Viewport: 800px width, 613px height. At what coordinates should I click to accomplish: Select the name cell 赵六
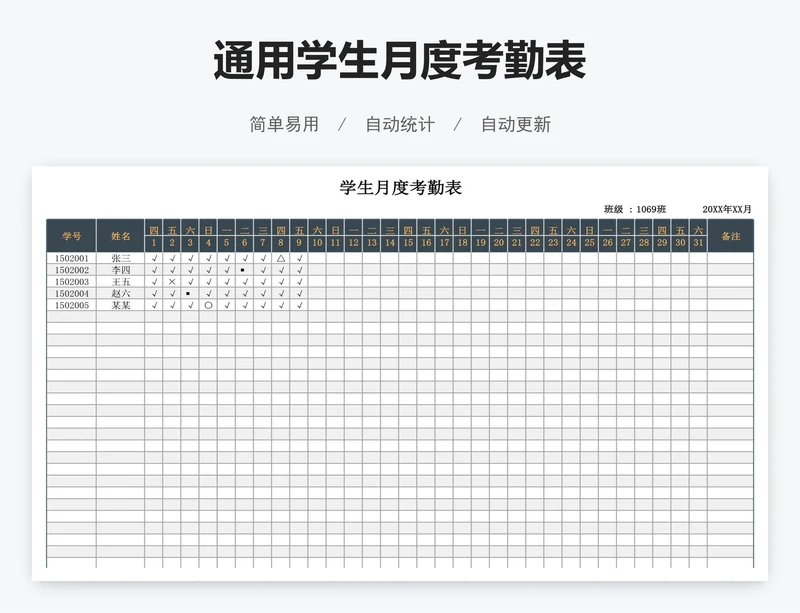120,293
